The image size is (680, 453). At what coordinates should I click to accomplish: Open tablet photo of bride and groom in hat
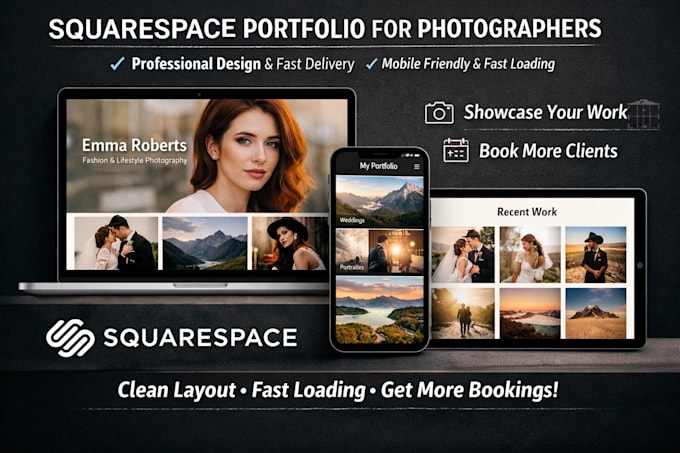(x=463, y=255)
